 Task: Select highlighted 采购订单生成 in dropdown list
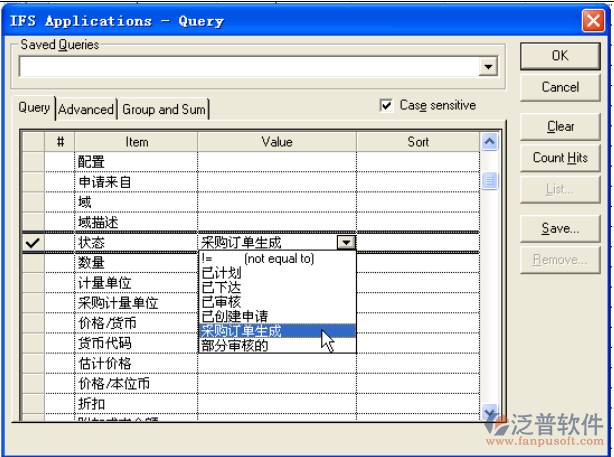278,331
